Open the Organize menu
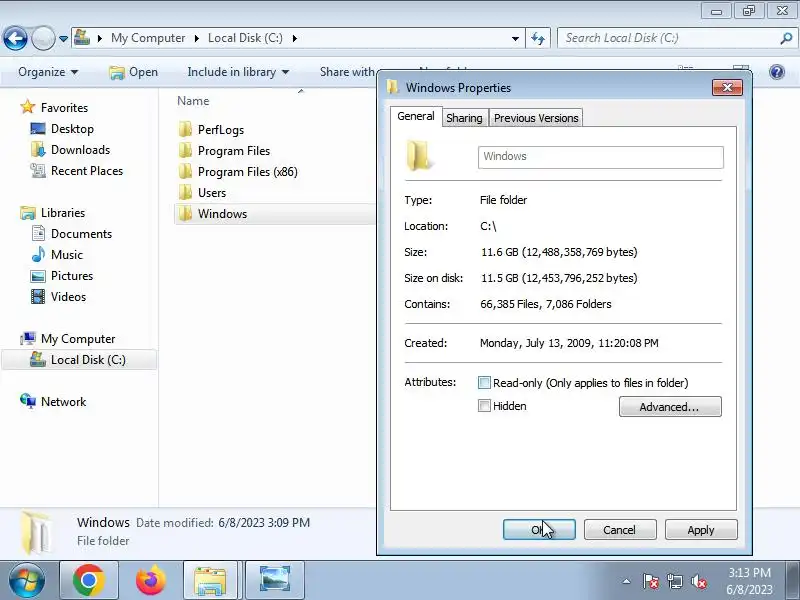The width and height of the screenshot is (800, 600). click(48, 72)
